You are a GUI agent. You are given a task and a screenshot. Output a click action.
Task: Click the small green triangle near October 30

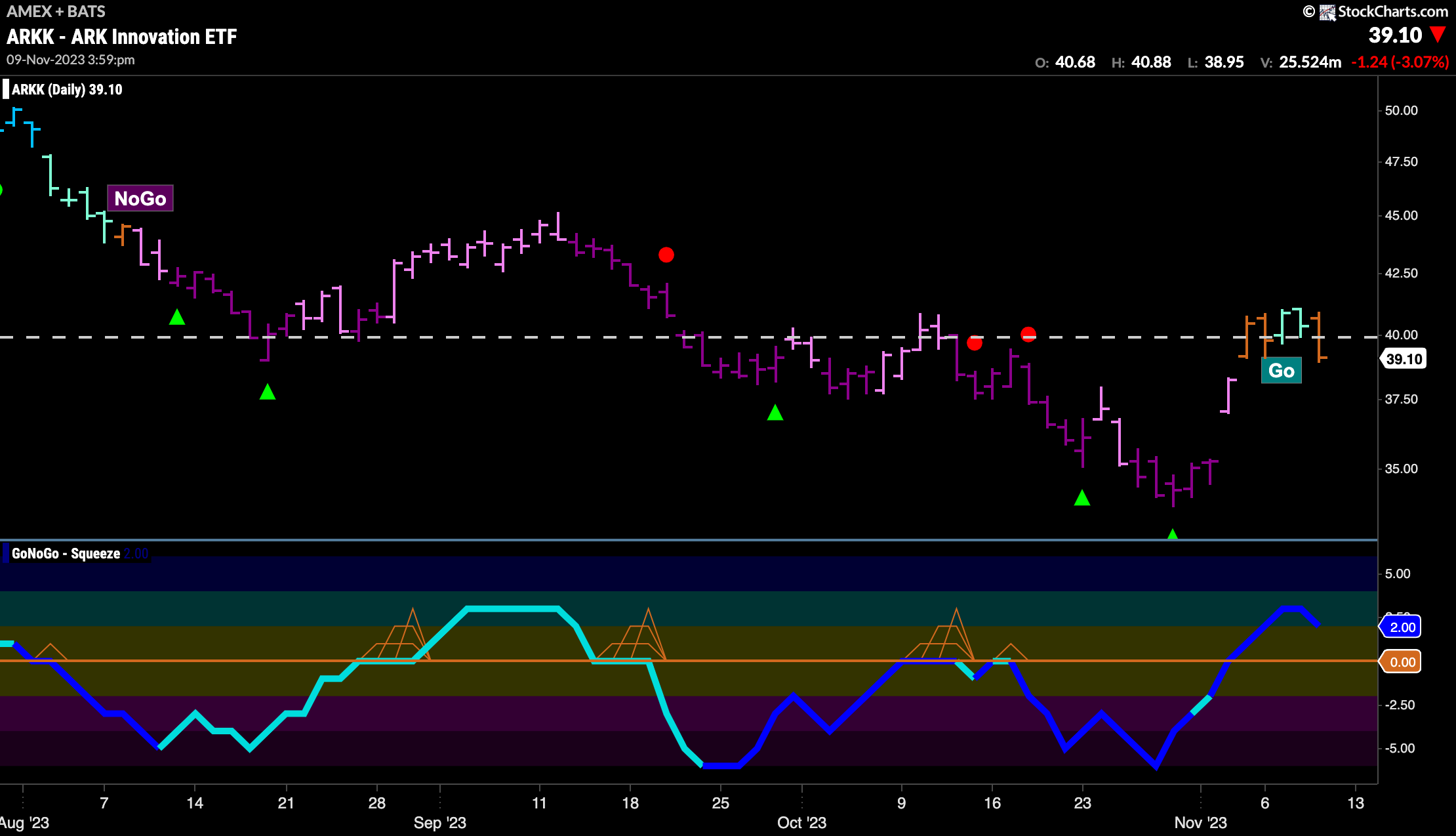pyautogui.click(x=1173, y=534)
